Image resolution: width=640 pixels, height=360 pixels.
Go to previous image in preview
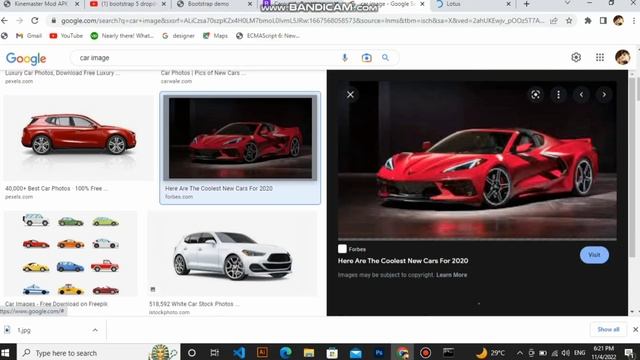pos(581,95)
